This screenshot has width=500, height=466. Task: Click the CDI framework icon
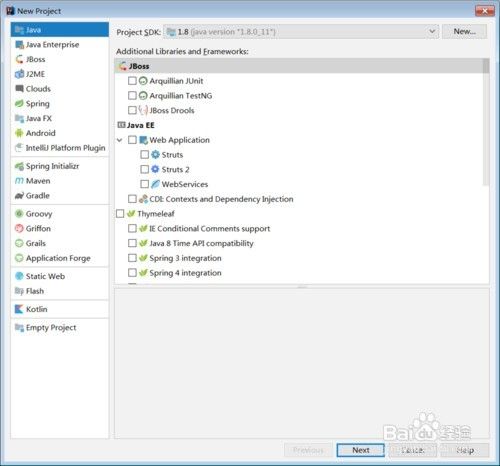[x=143, y=199]
